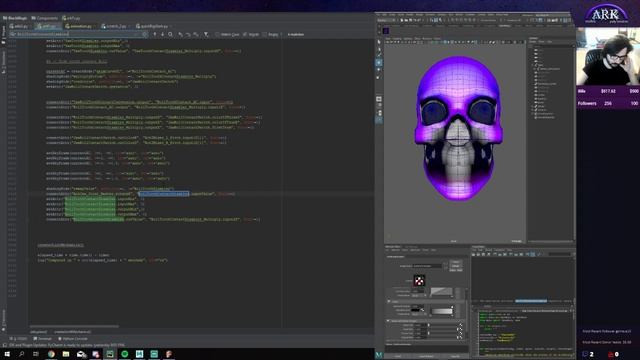Switch to the animation.py editor tab

pos(79,26)
